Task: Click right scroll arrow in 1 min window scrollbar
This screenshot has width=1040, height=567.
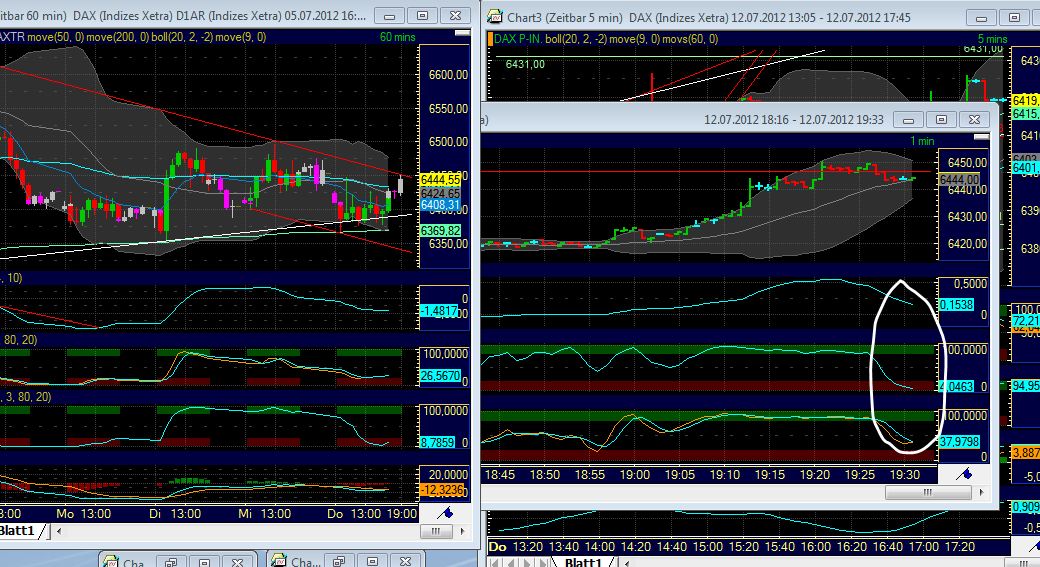Action: coord(981,492)
